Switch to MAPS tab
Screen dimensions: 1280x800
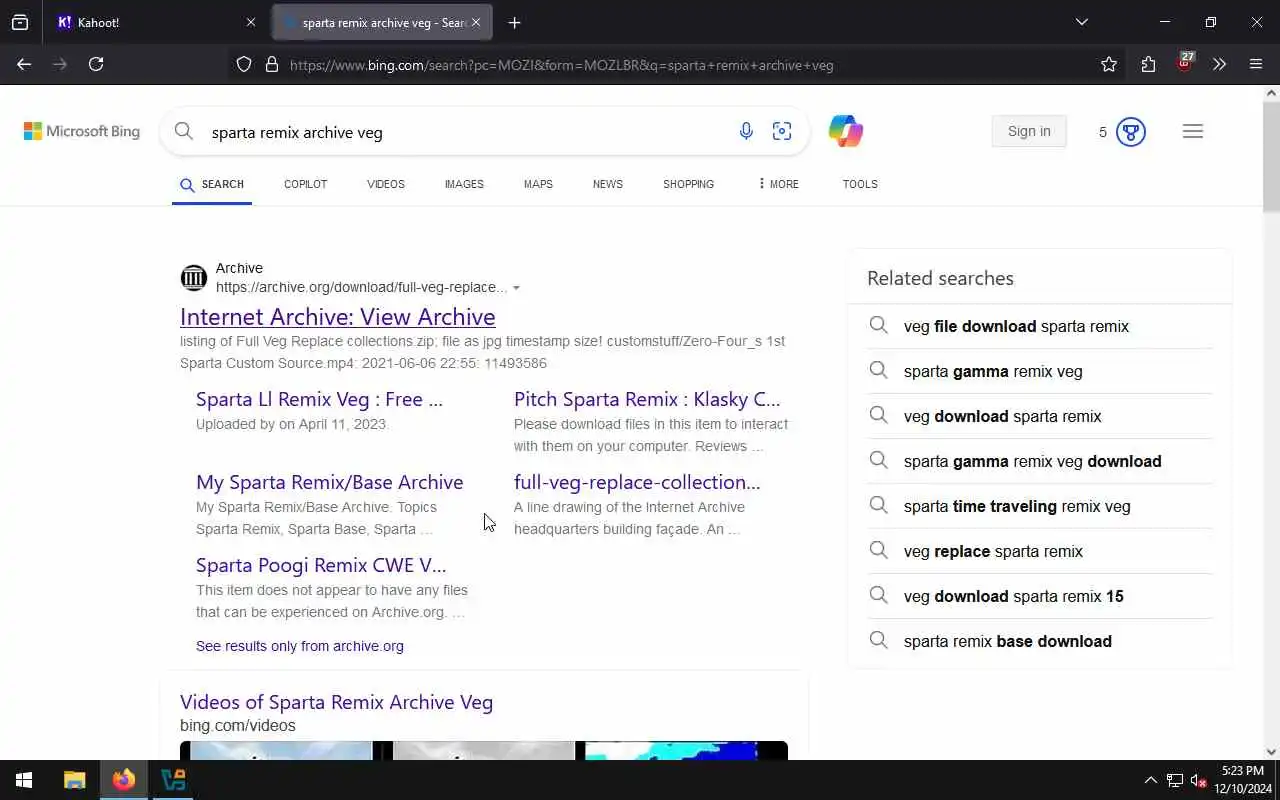point(538,184)
